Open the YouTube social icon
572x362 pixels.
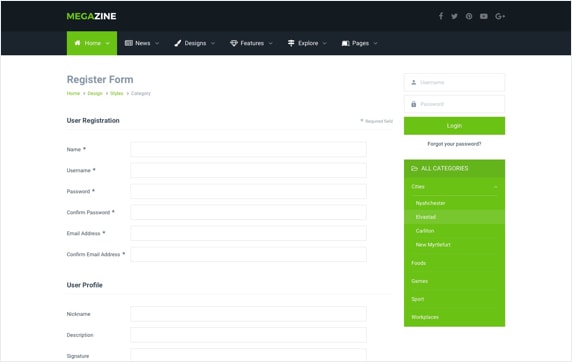click(484, 16)
